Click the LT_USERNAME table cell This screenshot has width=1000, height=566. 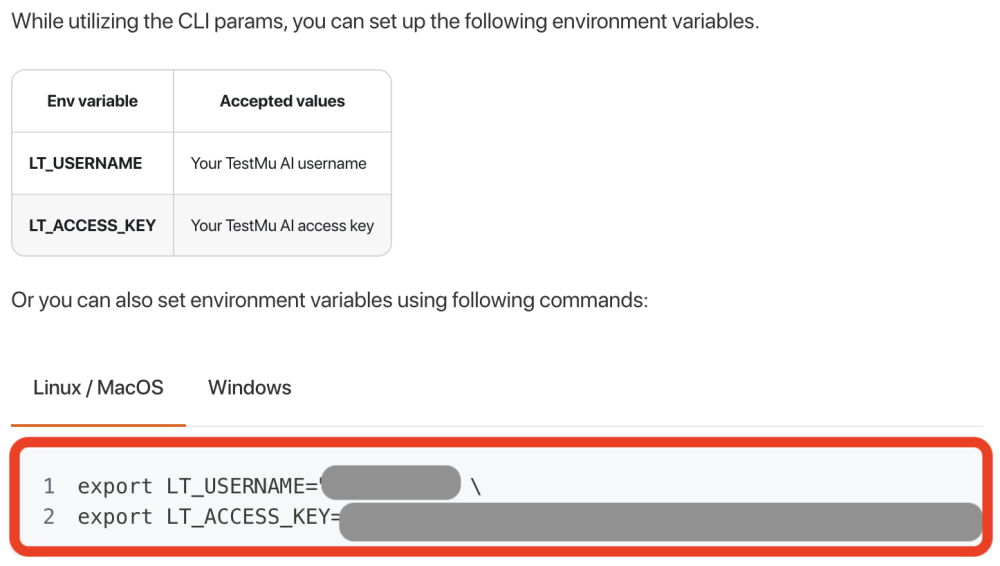click(x=85, y=163)
